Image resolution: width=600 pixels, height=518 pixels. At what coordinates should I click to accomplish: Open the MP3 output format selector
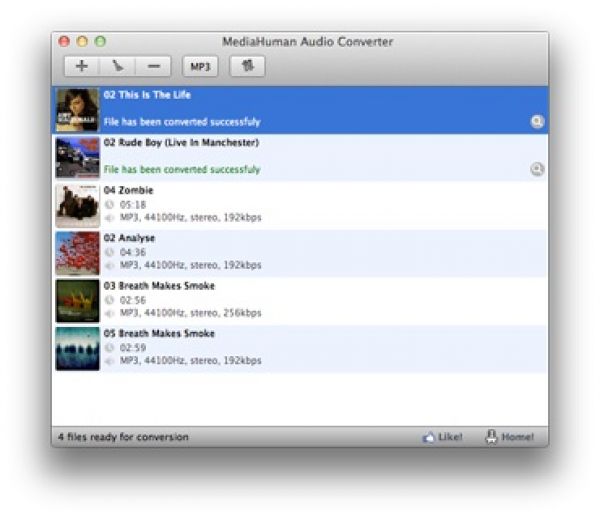point(200,67)
